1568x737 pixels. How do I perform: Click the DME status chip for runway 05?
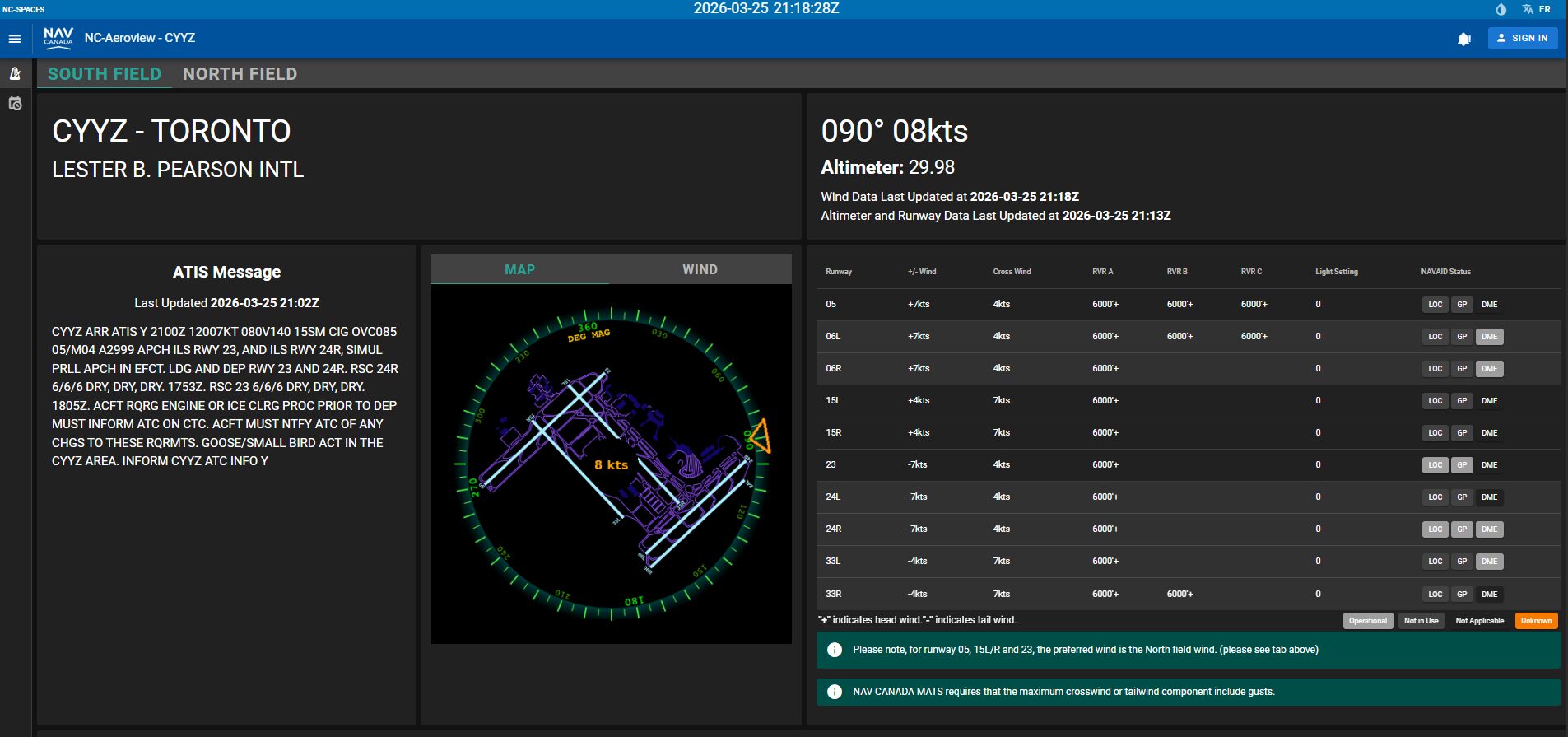pyautogui.click(x=1490, y=305)
